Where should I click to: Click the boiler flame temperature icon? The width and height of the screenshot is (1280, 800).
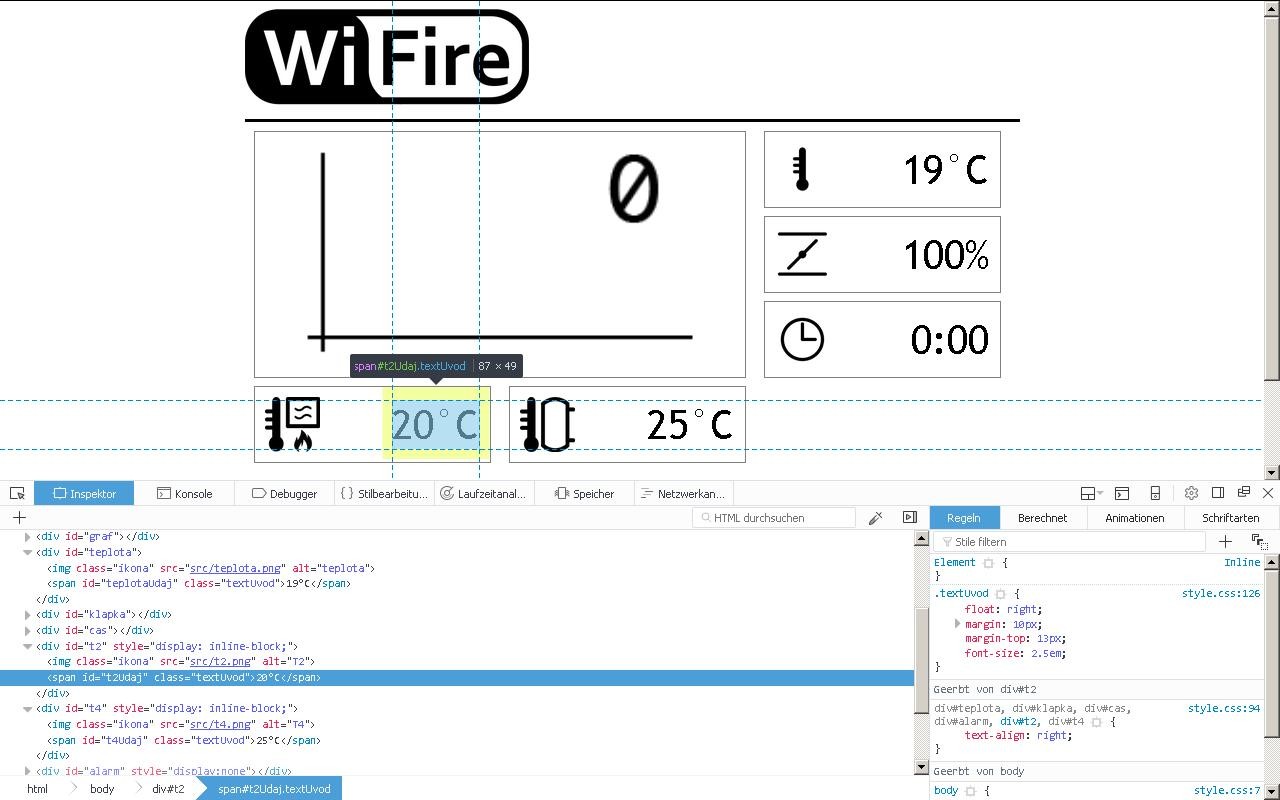pyautogui.click(x=293, y=424)
